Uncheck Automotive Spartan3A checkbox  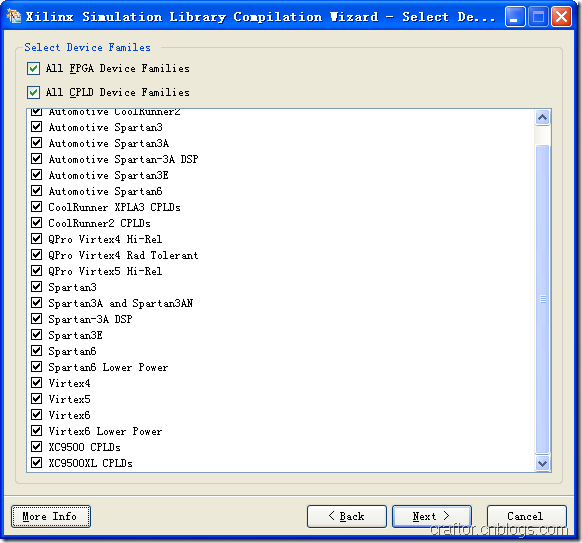coord(36,143)
